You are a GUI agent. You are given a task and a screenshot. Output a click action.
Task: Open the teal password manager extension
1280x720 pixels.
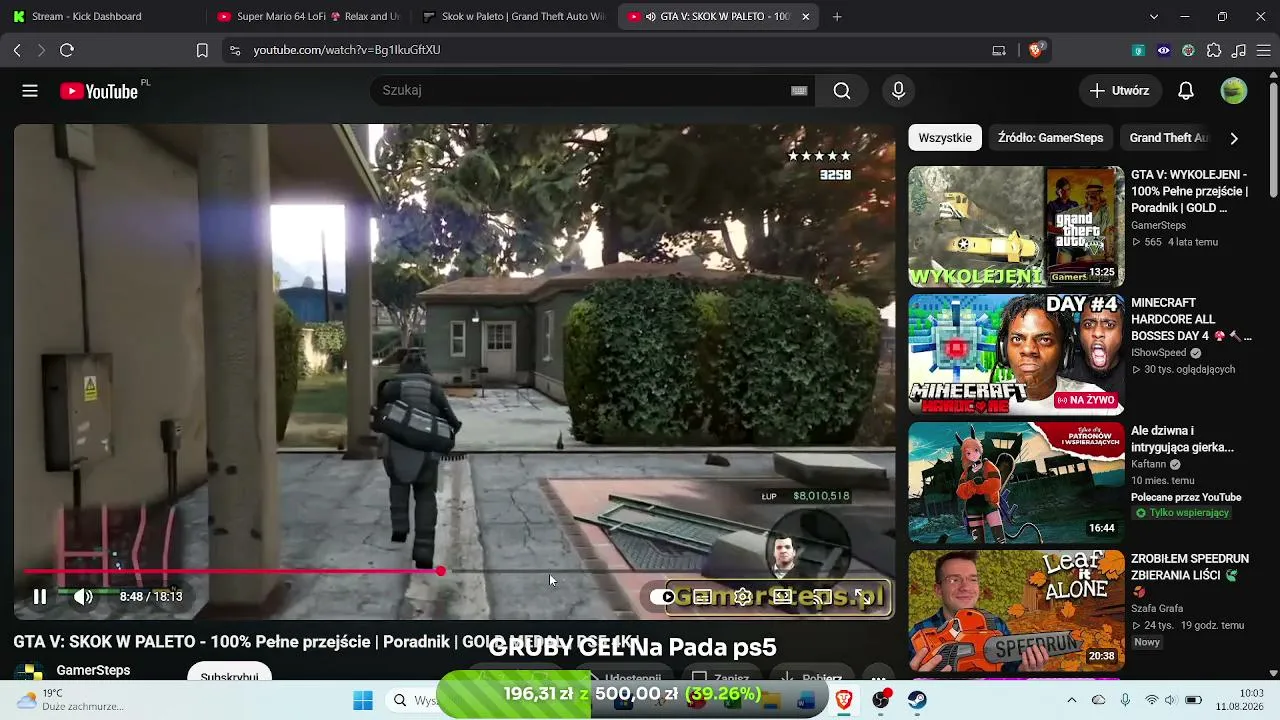pos(1138,50)
